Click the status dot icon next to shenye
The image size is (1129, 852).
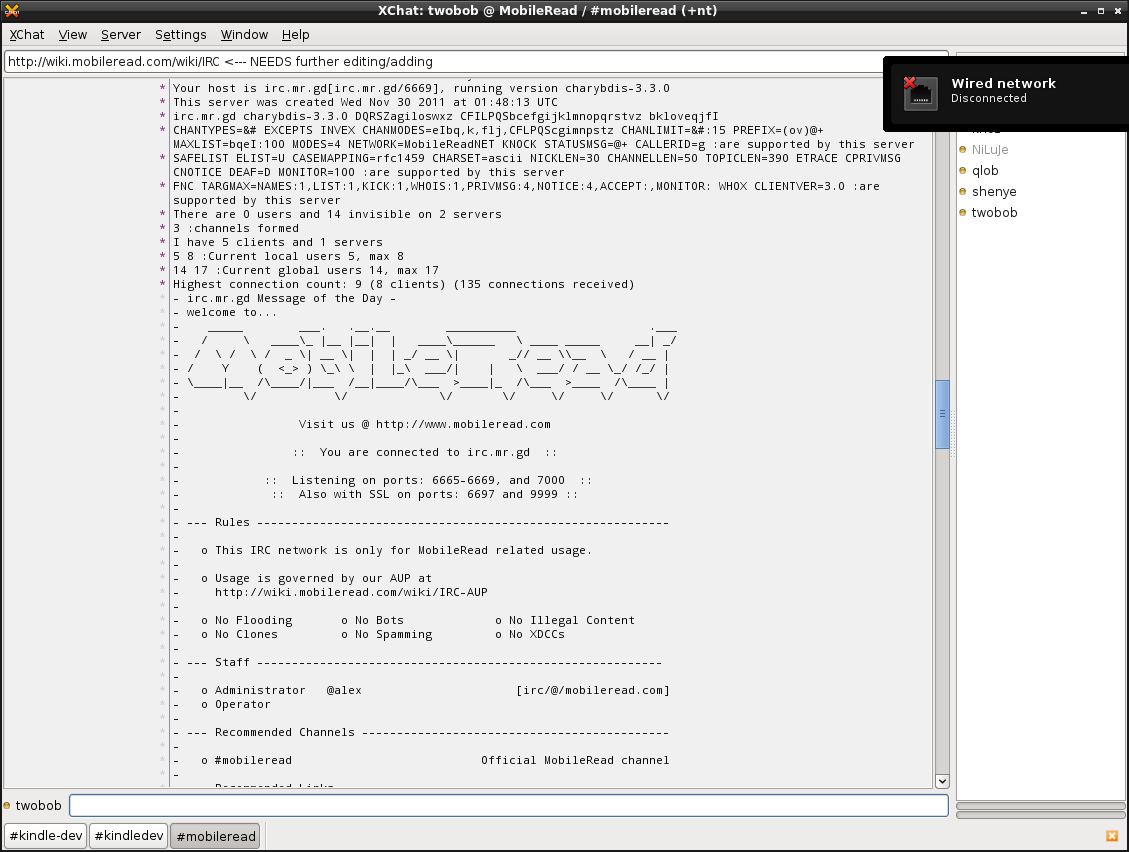(963, 192)
